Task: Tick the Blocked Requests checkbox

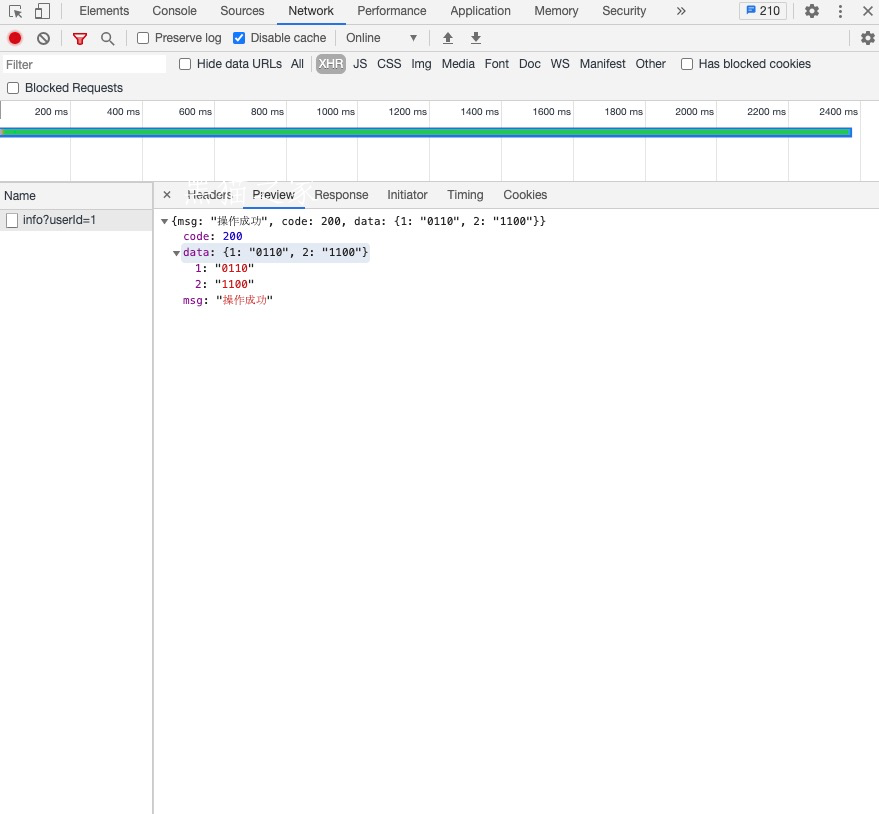Action: [13, 88]
